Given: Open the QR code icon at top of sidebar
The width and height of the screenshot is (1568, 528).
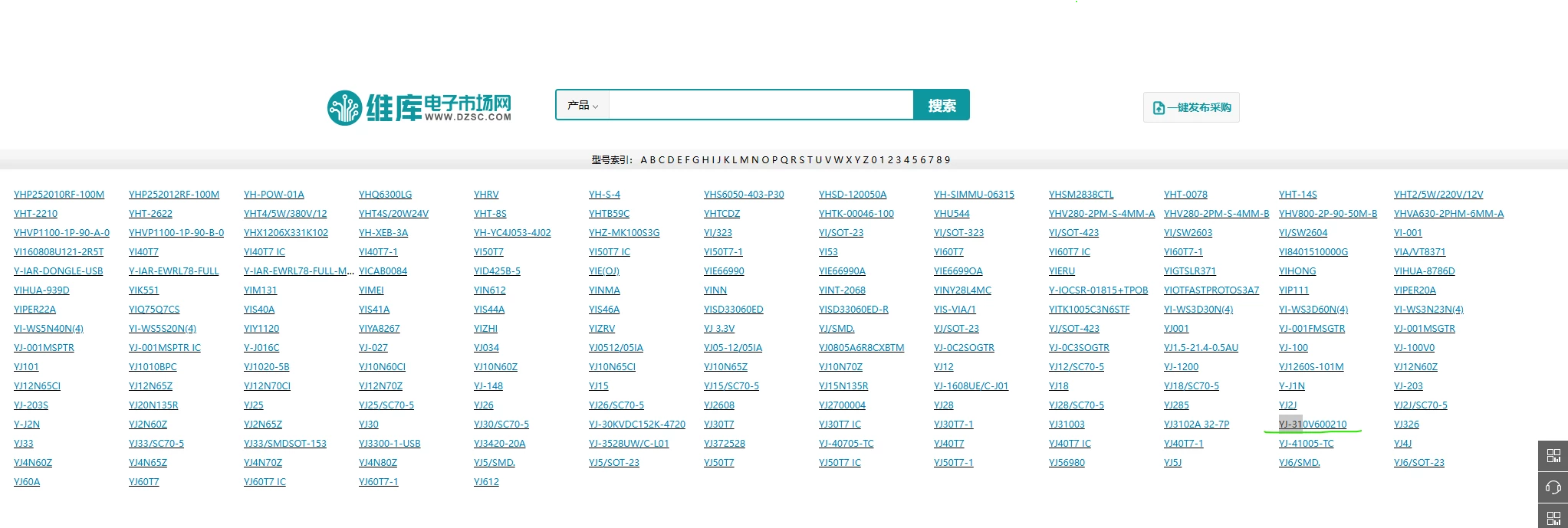Looking at the screenshot, I should tap(1553, 456).
